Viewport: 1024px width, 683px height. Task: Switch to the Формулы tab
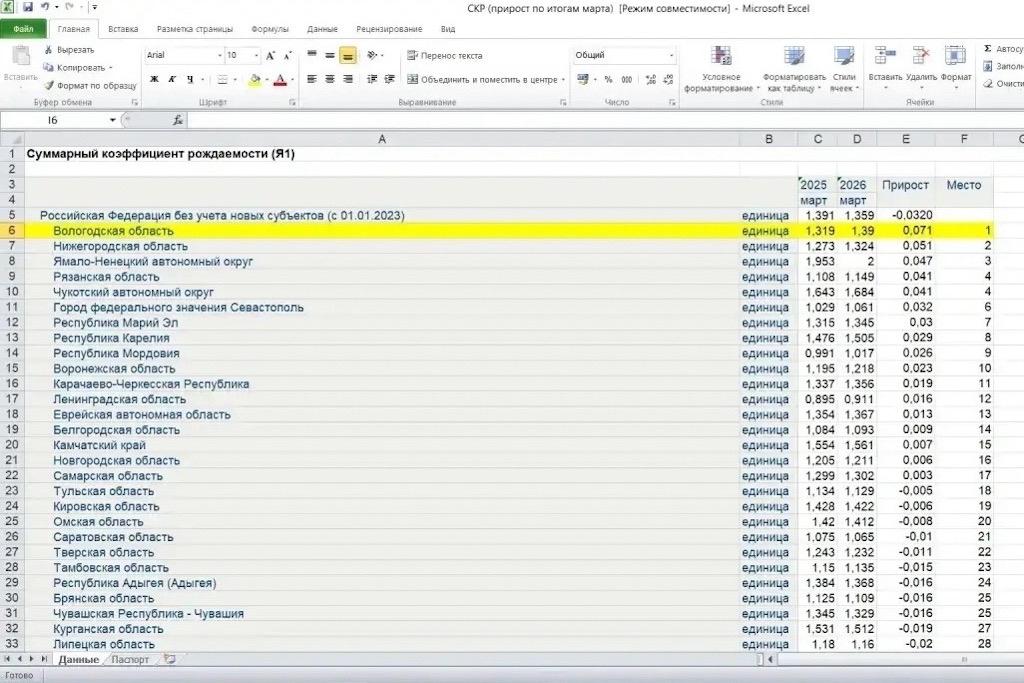point(270,29)
